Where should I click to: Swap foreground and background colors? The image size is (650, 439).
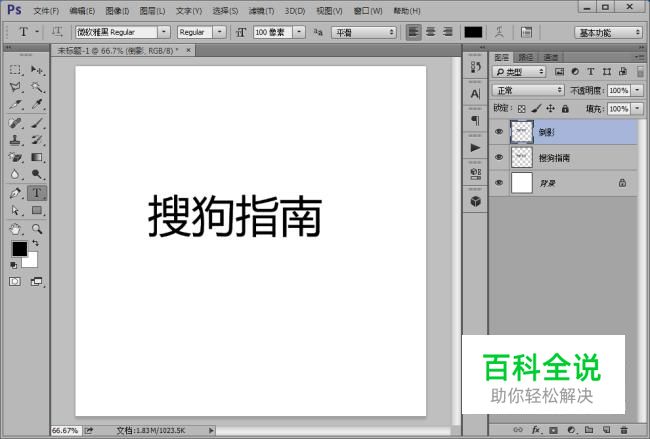point(35,243)
